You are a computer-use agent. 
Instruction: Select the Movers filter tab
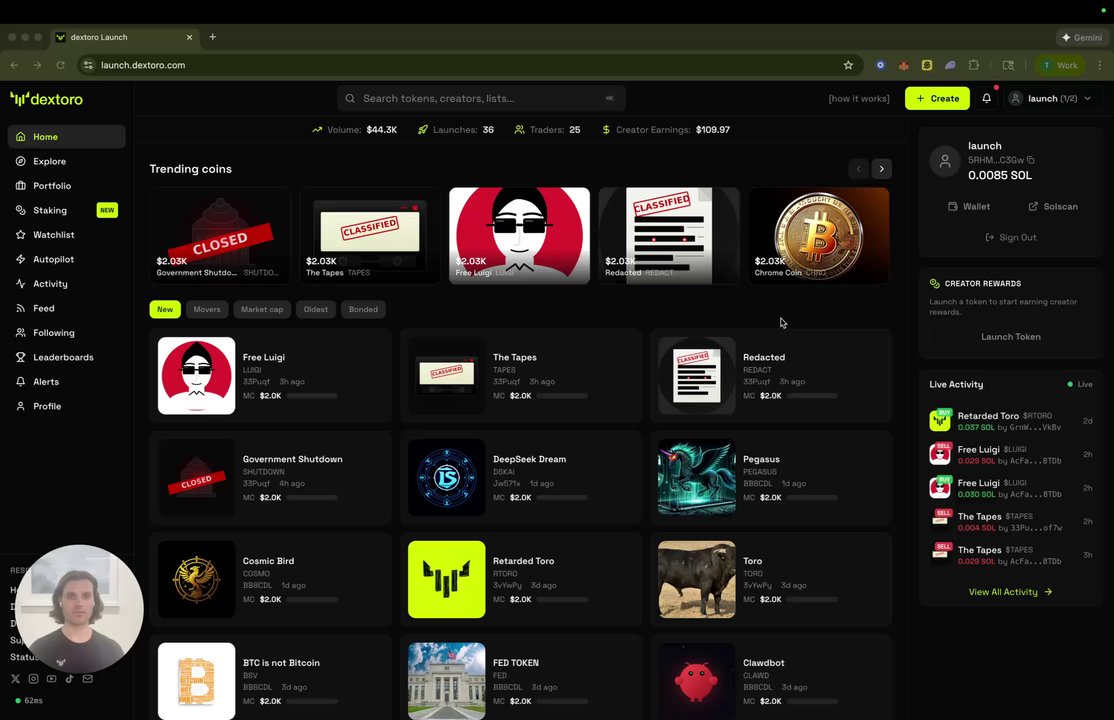point(207,309)
